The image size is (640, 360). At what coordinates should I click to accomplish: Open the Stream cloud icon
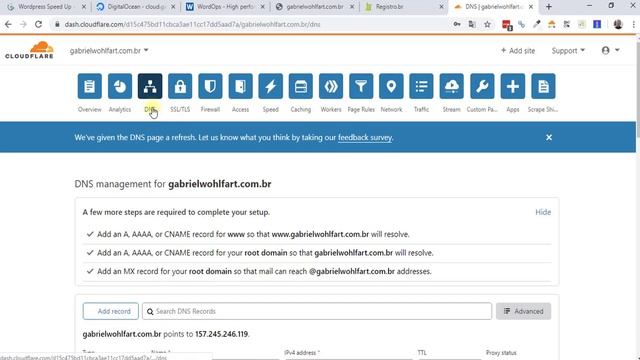click(x=451, y=86)
